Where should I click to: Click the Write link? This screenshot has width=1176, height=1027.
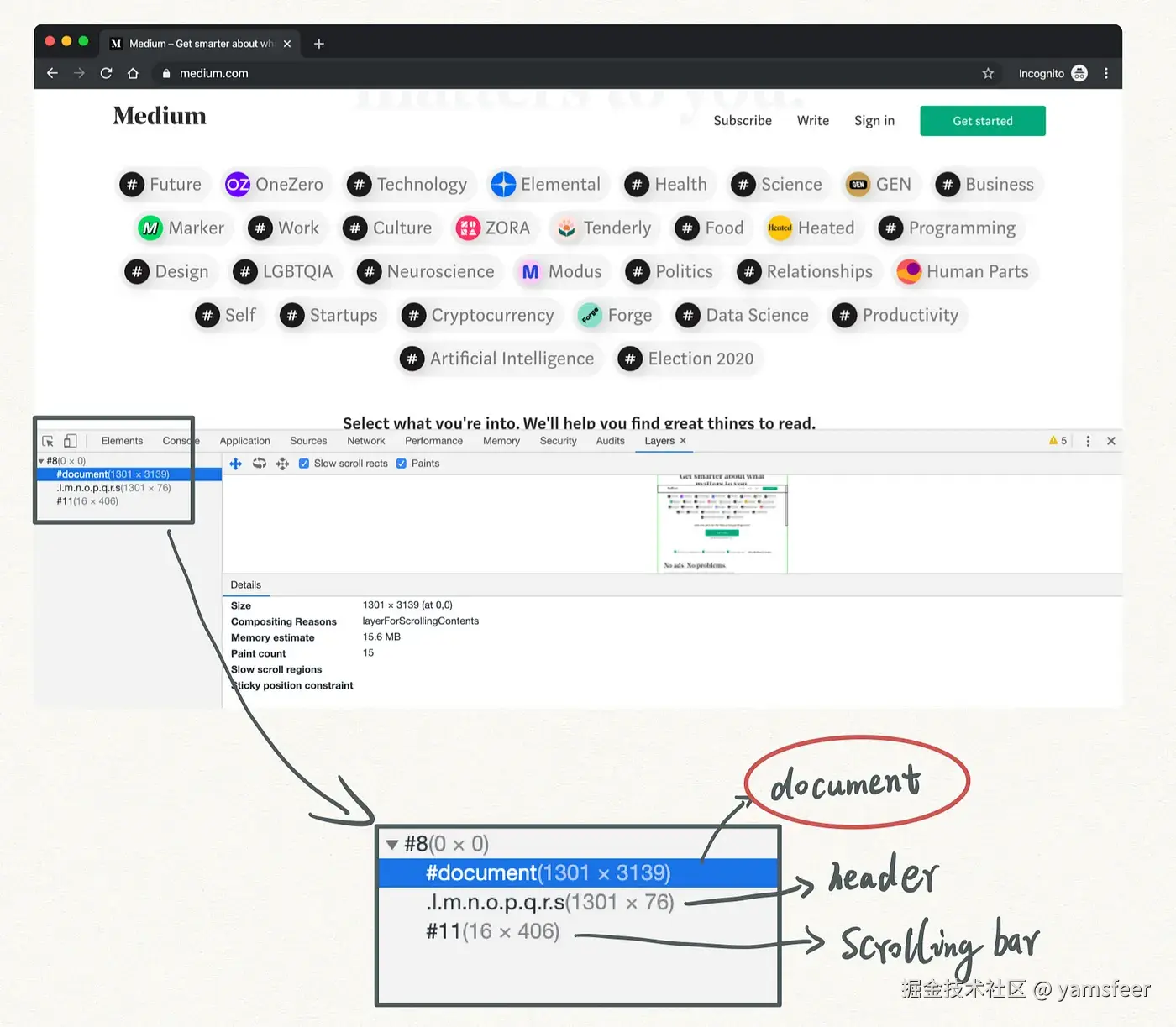tap(812, 121)
